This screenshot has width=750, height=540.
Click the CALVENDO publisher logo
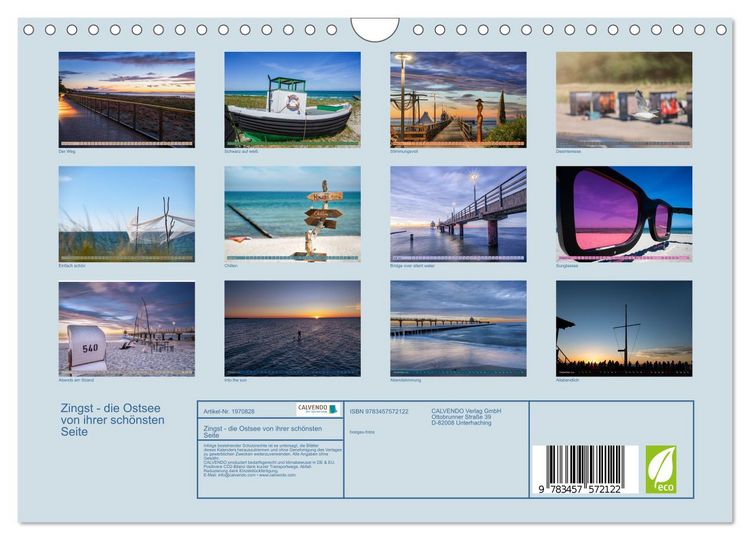pyautogui.click(x=318, y=409)
